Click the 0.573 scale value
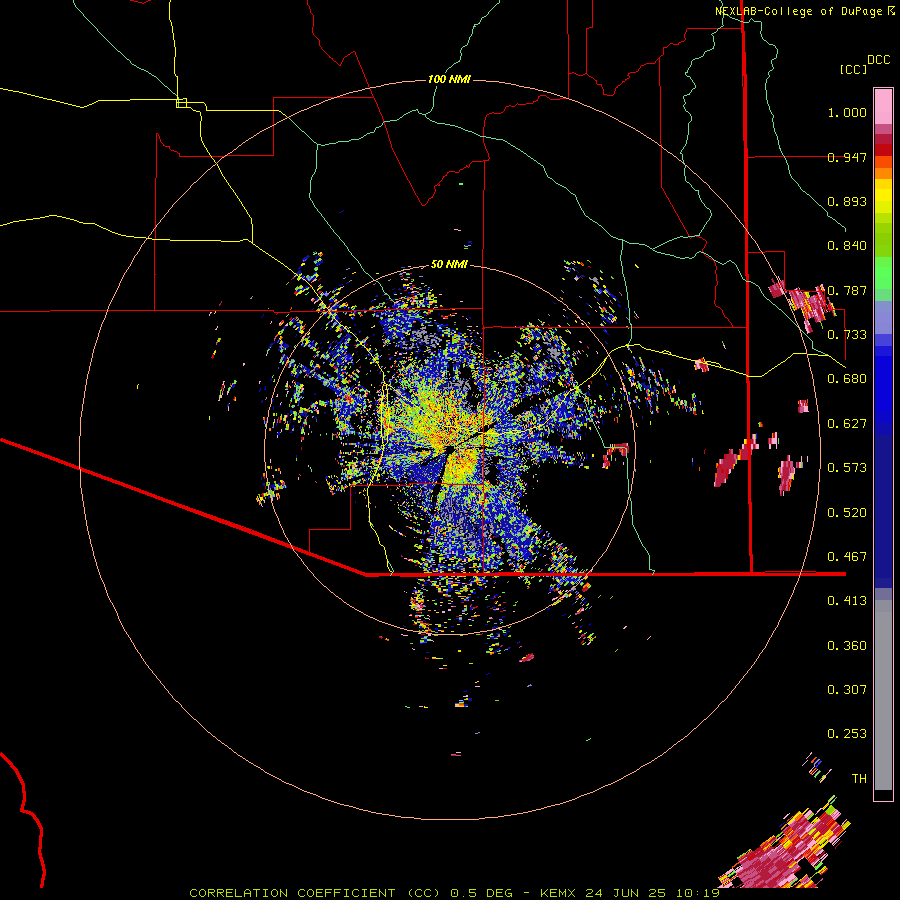Viewport: 900px width, 900px height. pyautogui.click(x=847, y=468)
